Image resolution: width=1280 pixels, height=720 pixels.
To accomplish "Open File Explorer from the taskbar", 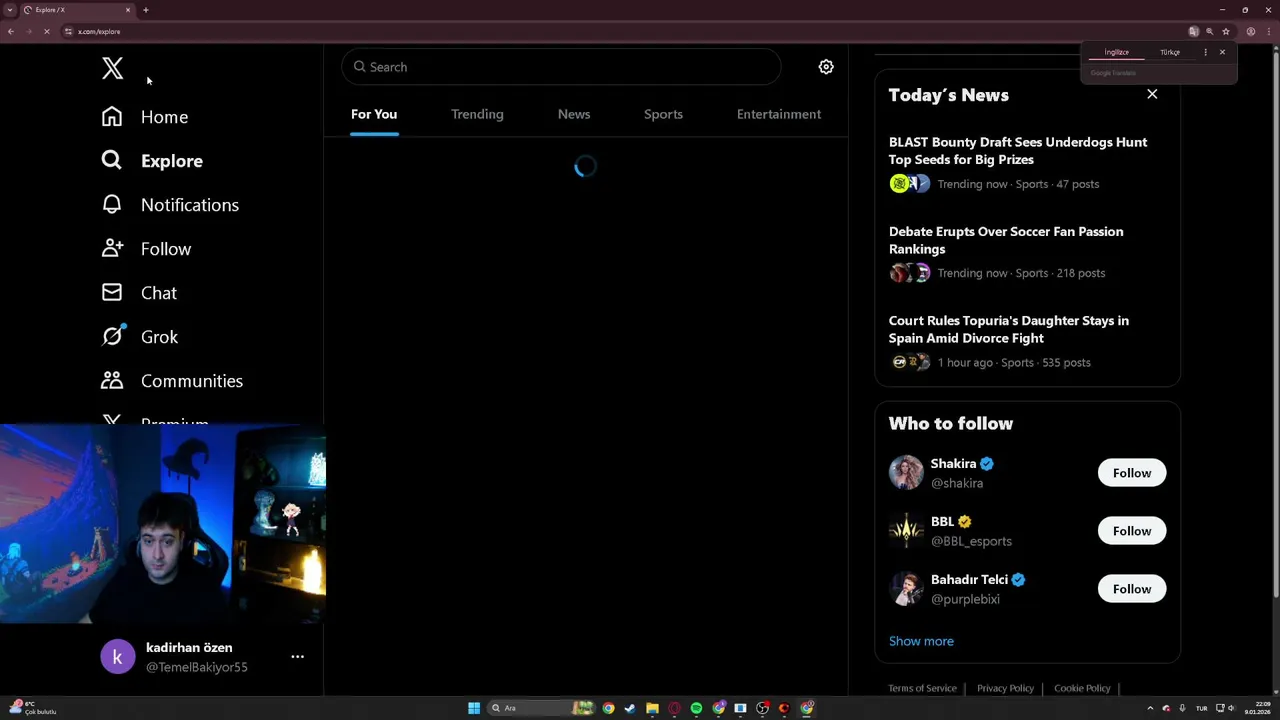I will point(652,708).
